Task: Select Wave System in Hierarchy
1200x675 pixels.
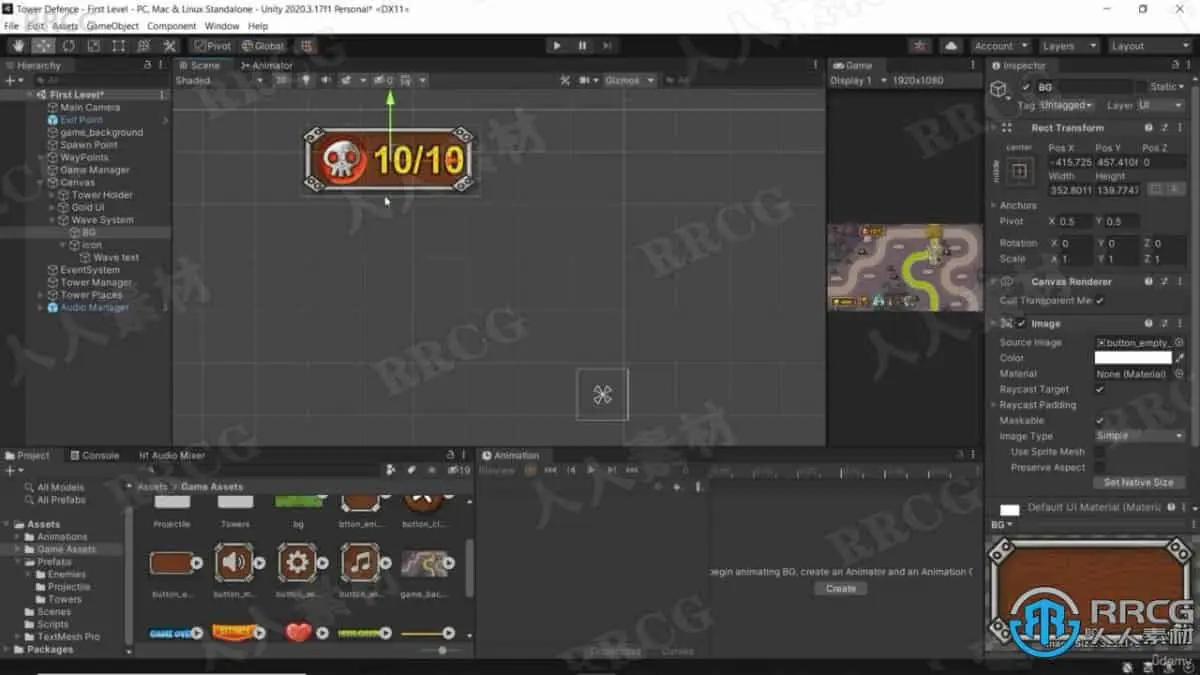Action: point(102,220)
